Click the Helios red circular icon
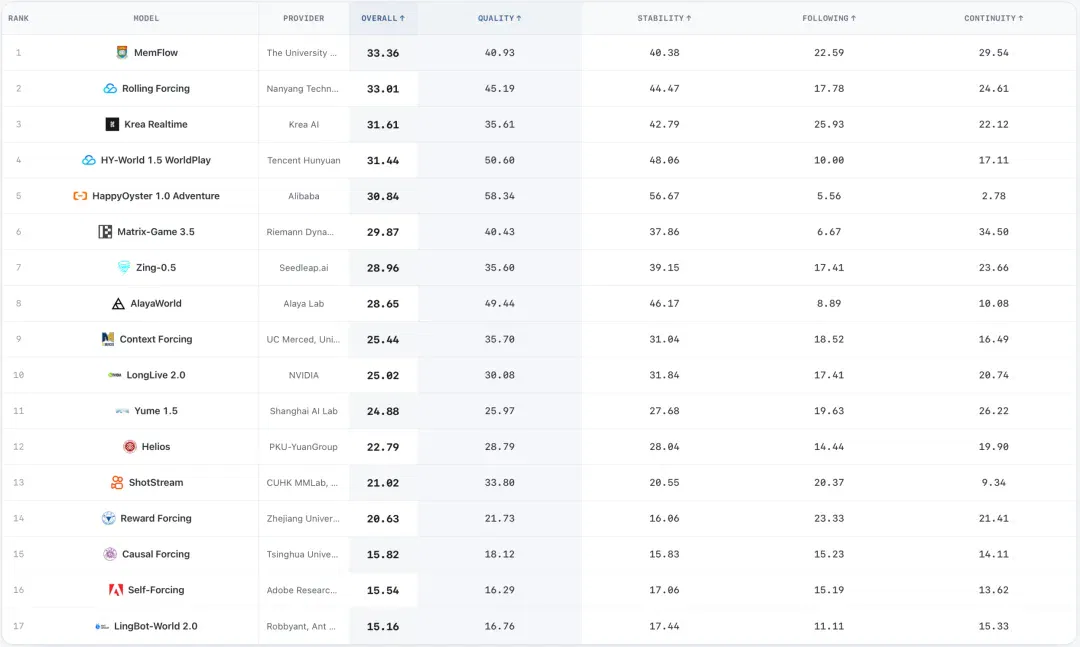Screen dimensions: 1080x647 point(129,446)
